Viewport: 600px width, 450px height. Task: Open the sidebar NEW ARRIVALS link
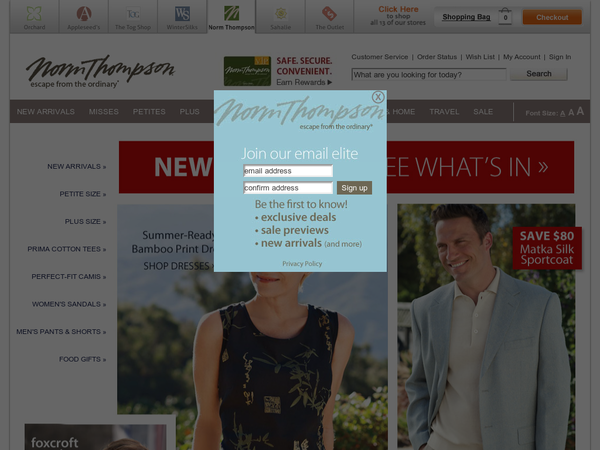[x=77, y=166]
